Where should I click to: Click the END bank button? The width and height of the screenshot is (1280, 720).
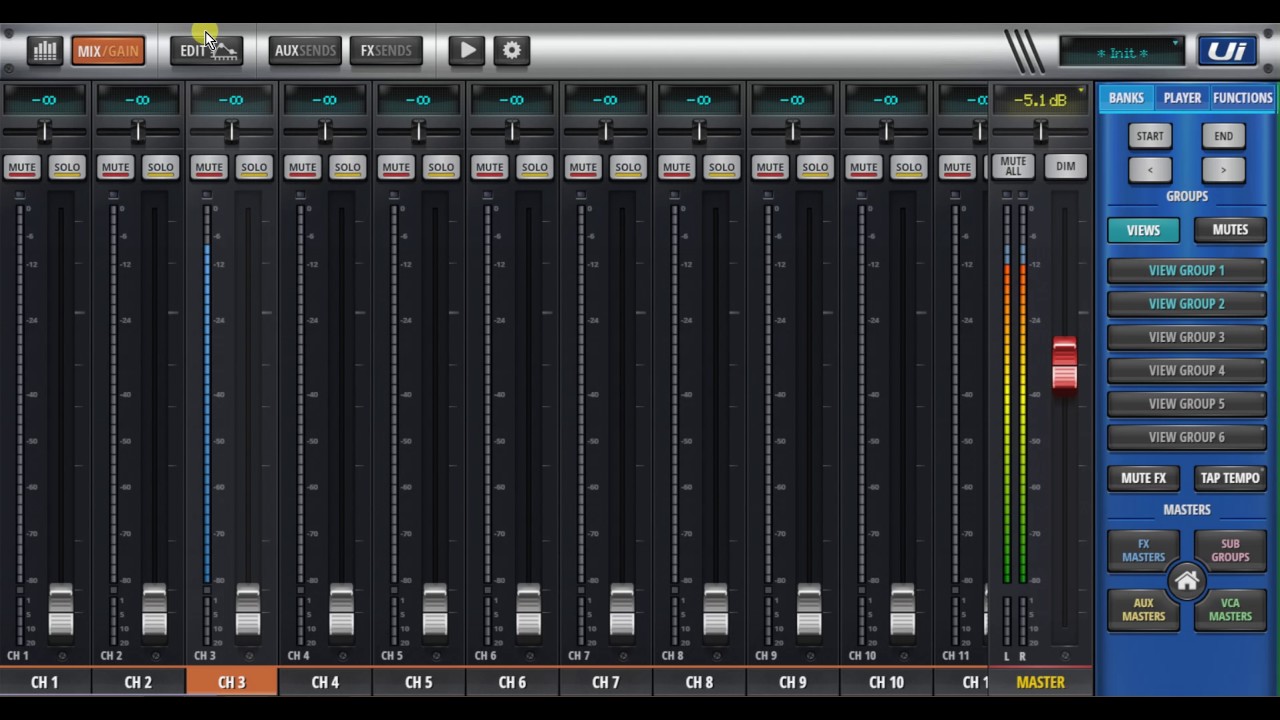[x=1223, y=136]
